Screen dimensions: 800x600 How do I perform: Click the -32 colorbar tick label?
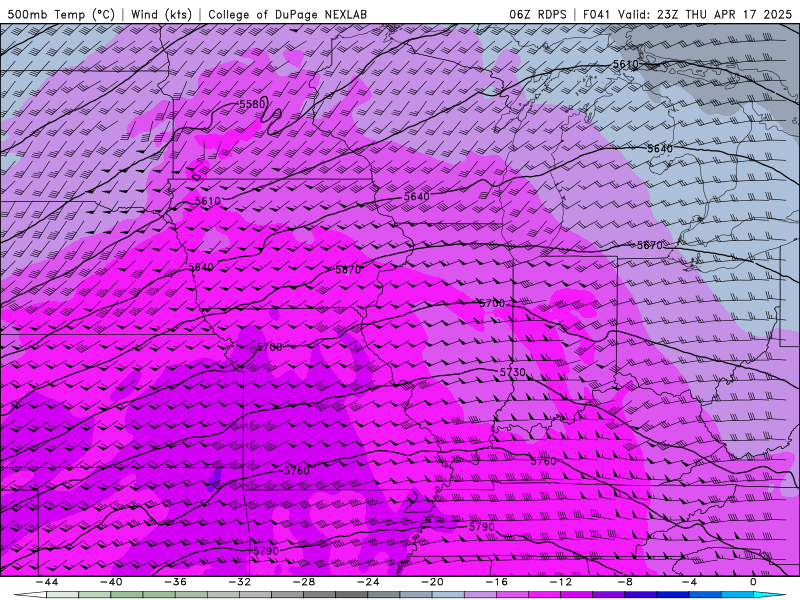pos(240,582)
